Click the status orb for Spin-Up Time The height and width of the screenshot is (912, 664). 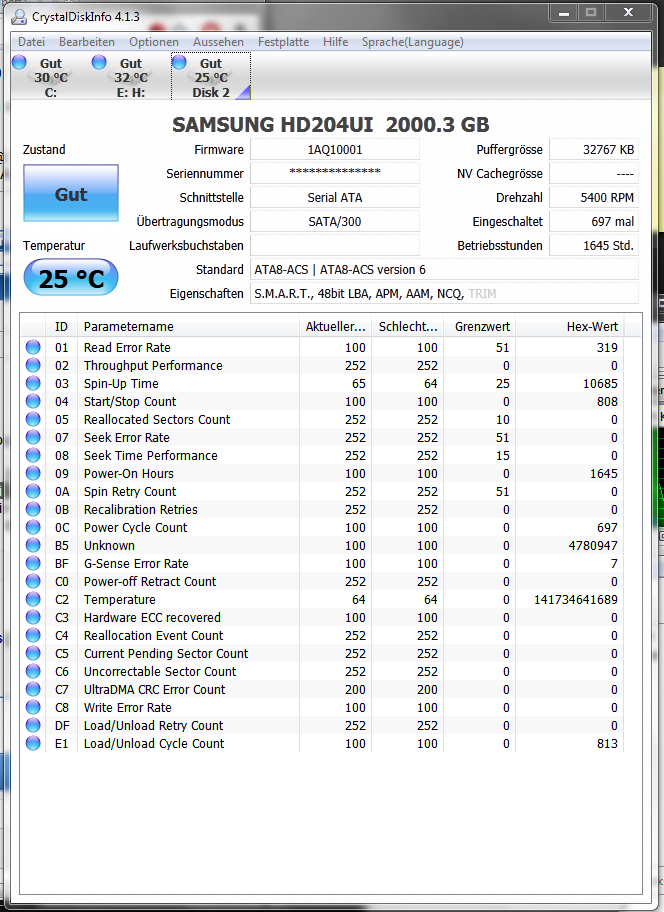[33, 383]
